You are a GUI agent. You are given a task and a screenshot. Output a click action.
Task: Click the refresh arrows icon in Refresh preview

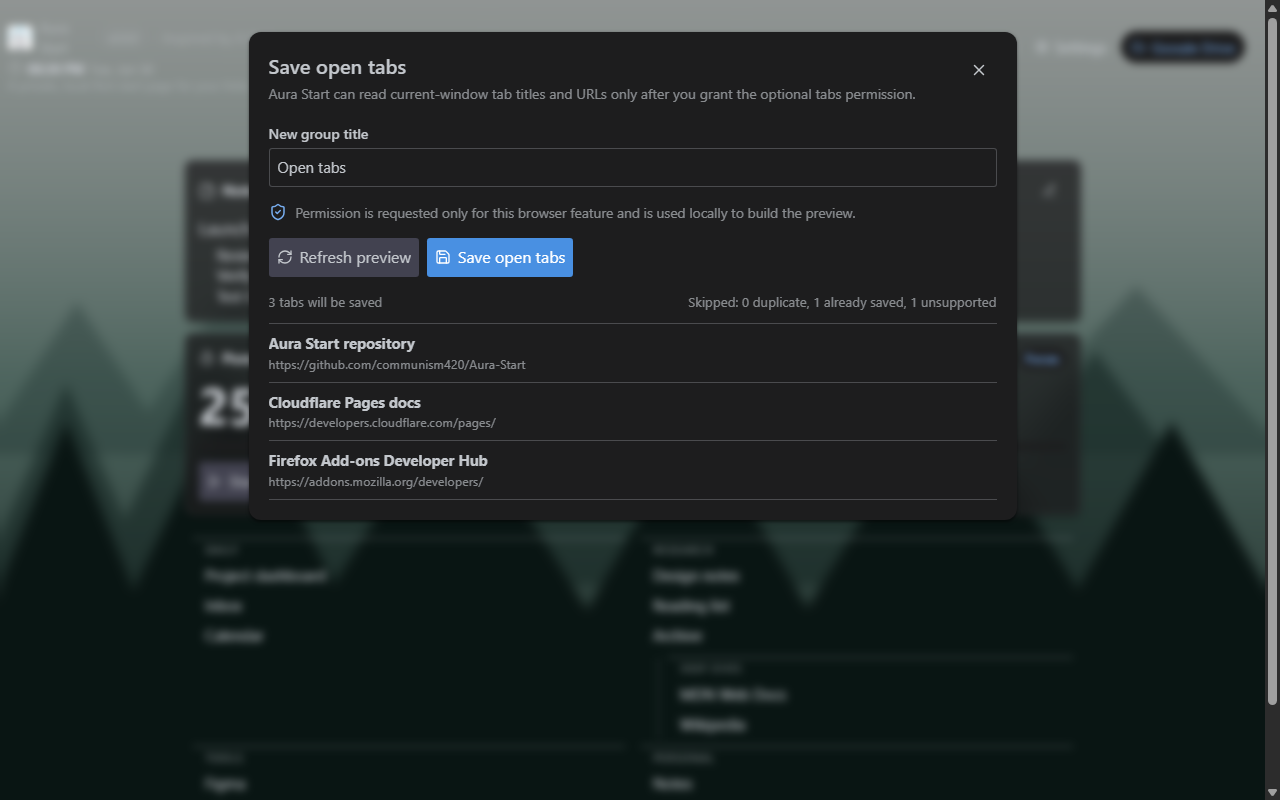point(285,257)
